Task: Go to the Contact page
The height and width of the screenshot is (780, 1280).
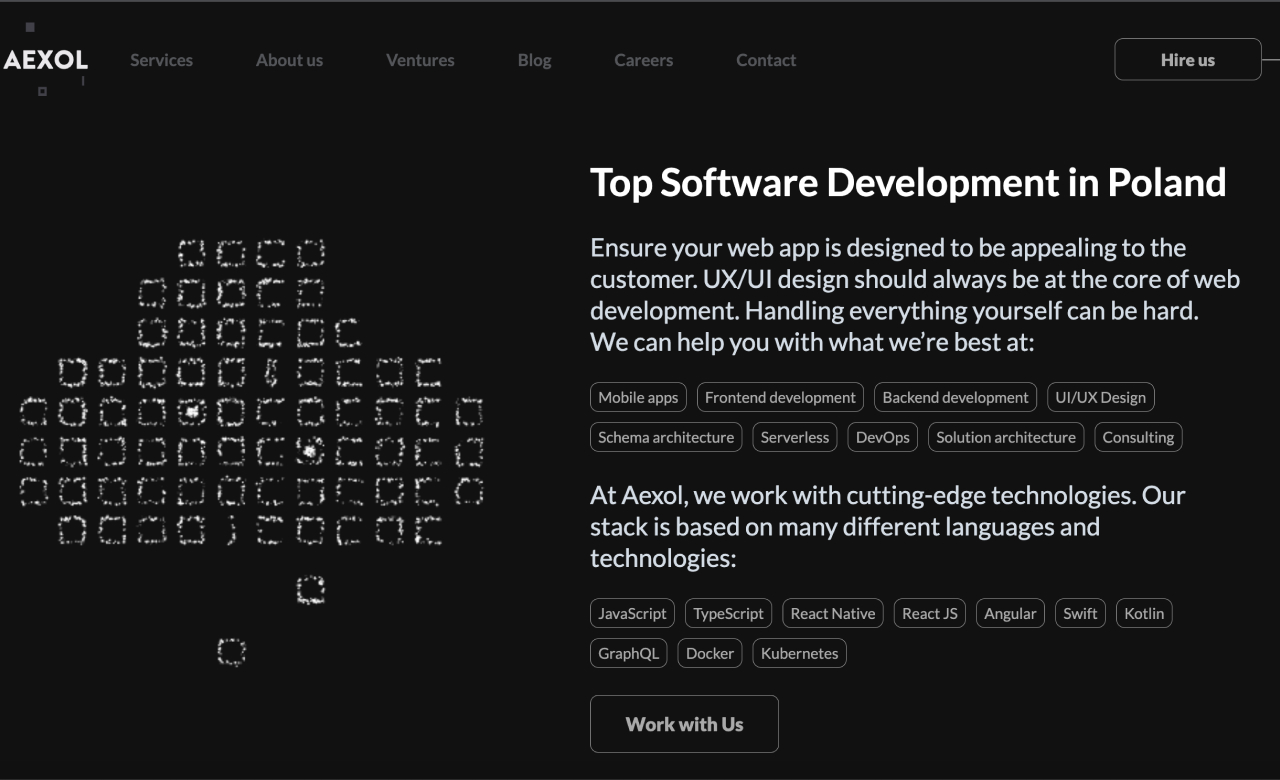Action: click(x=766, y=60)
